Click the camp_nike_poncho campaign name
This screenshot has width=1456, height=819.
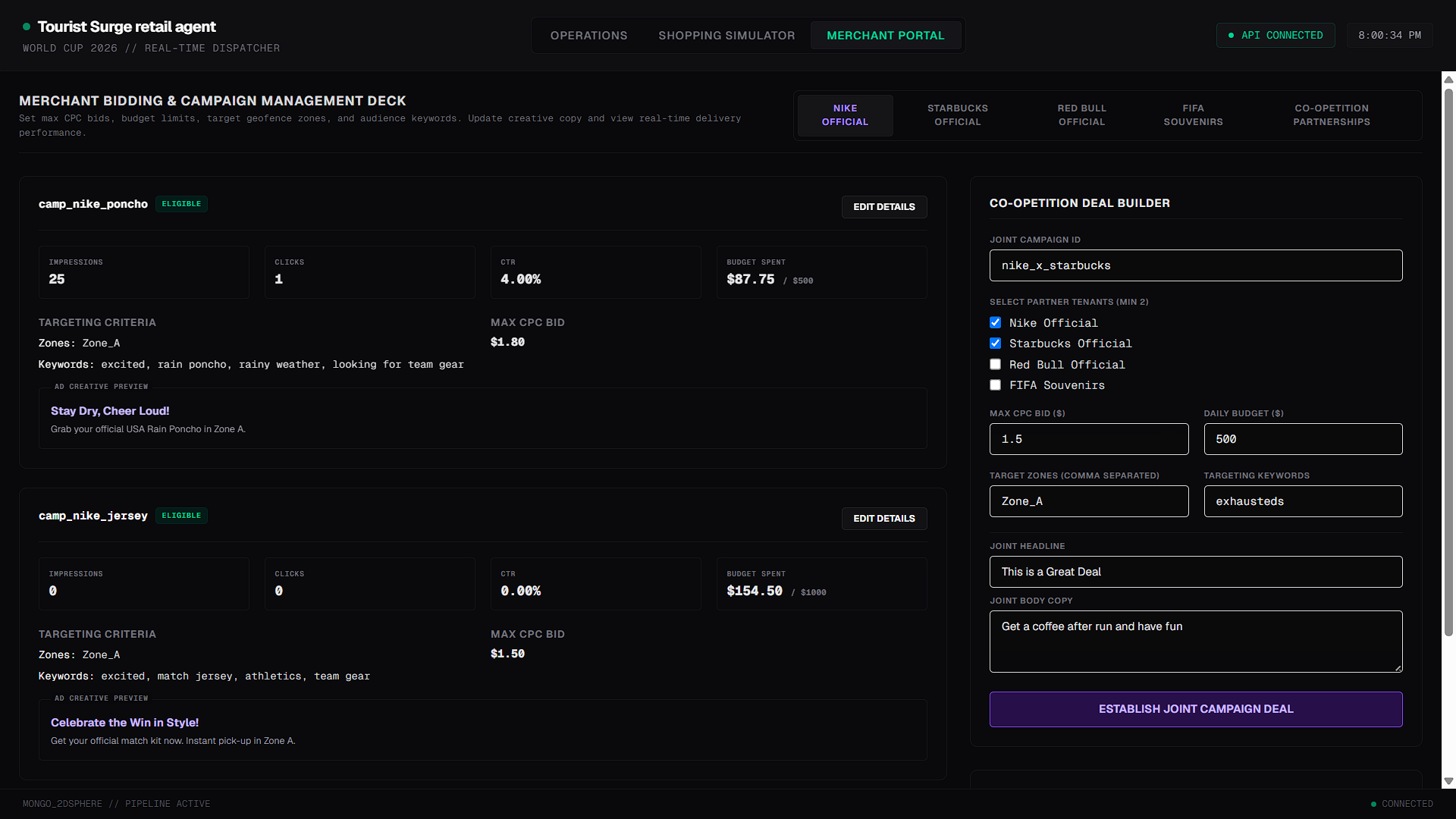[93, 204]
